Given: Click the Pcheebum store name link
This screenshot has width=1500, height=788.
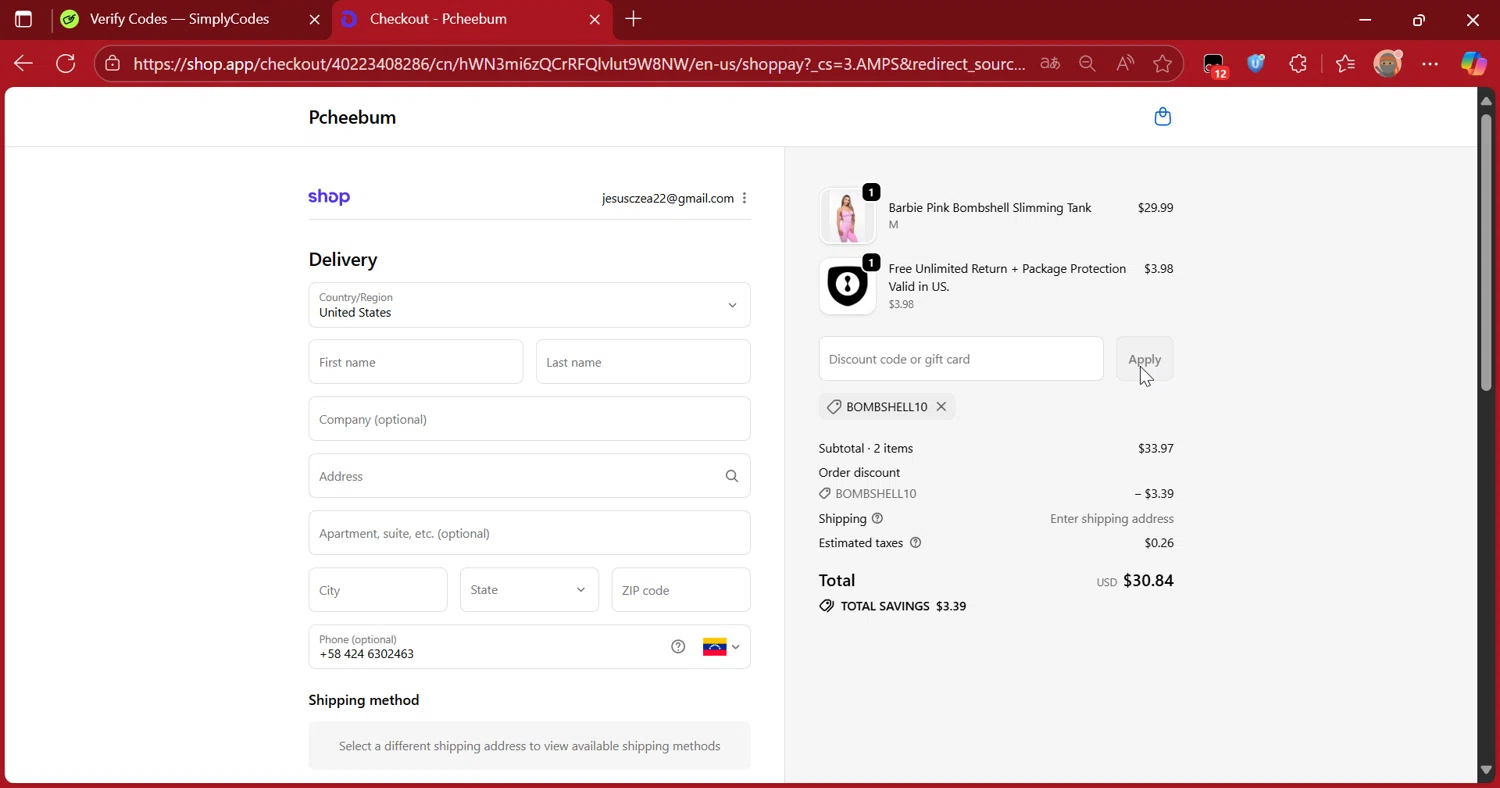Looking at the screenshot, I should point(352,117).
